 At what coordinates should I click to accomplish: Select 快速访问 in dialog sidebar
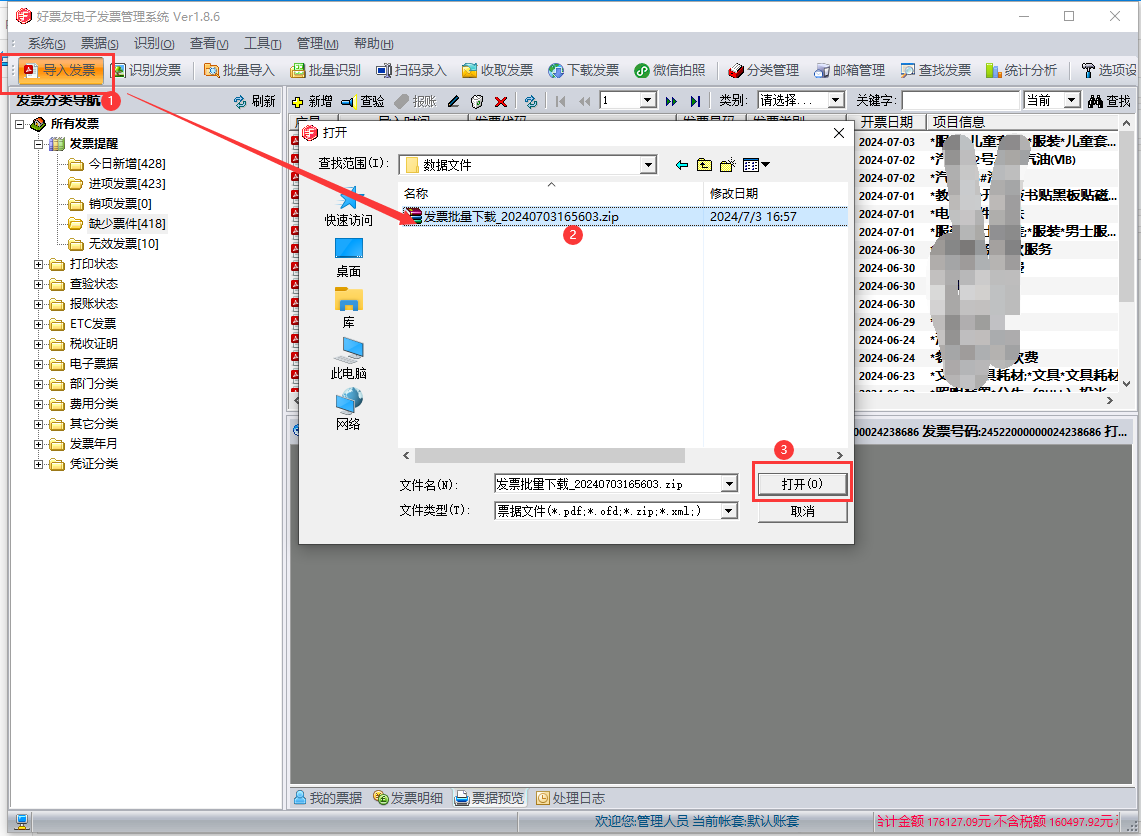tap(349, 207)
